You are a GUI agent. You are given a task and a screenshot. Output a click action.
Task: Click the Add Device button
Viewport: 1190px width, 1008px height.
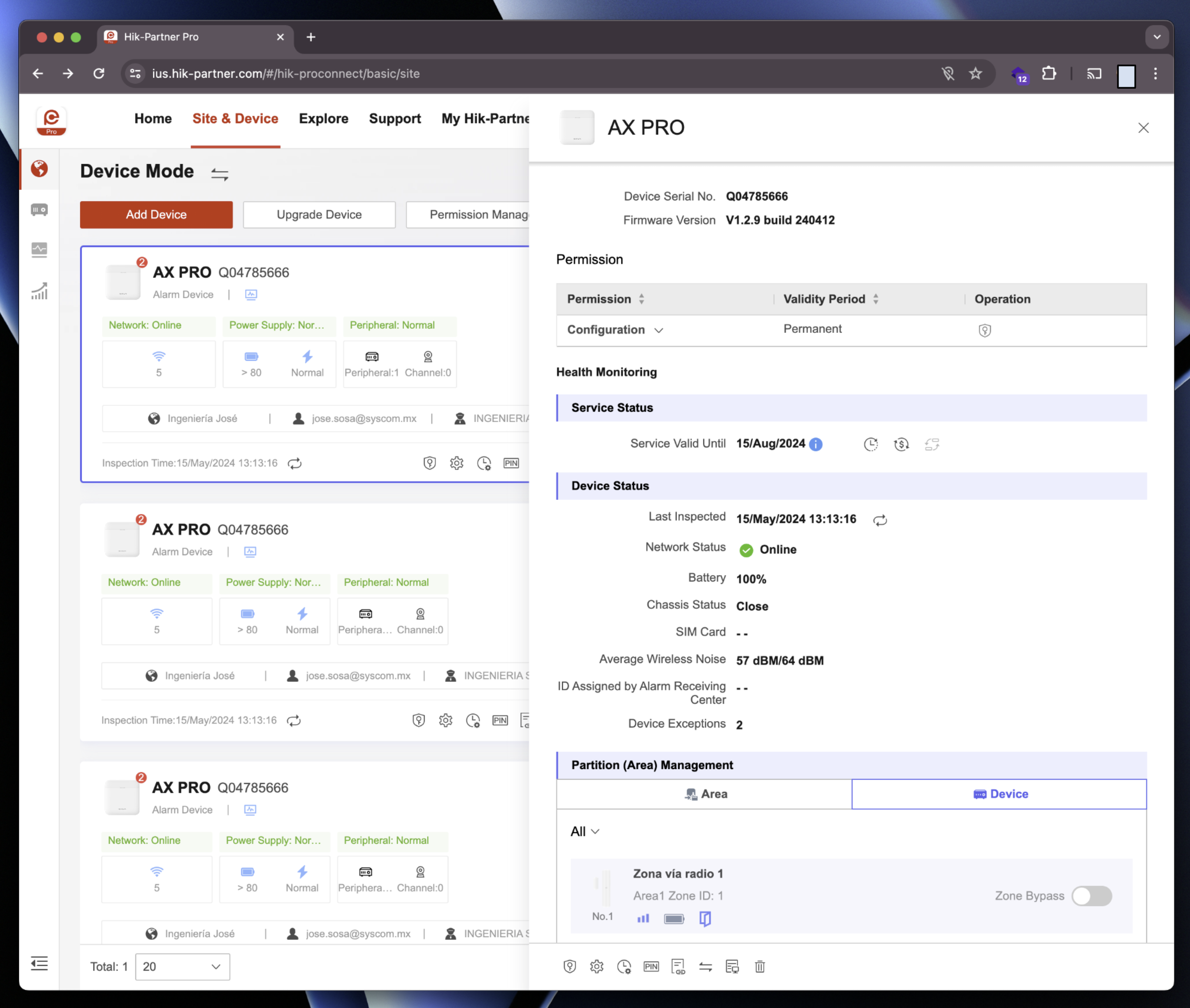pos(156,214)
